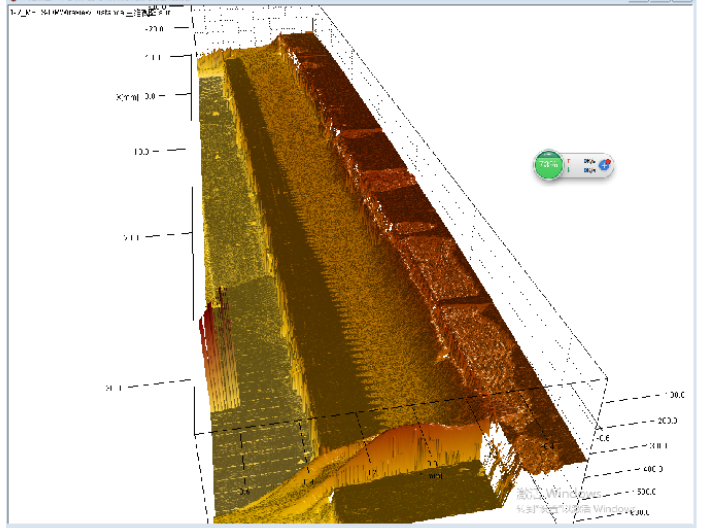704x528 pixels.
Task: Click the 200.0 axis tick label
Action: pyautogui.click(x=668, y=421)
